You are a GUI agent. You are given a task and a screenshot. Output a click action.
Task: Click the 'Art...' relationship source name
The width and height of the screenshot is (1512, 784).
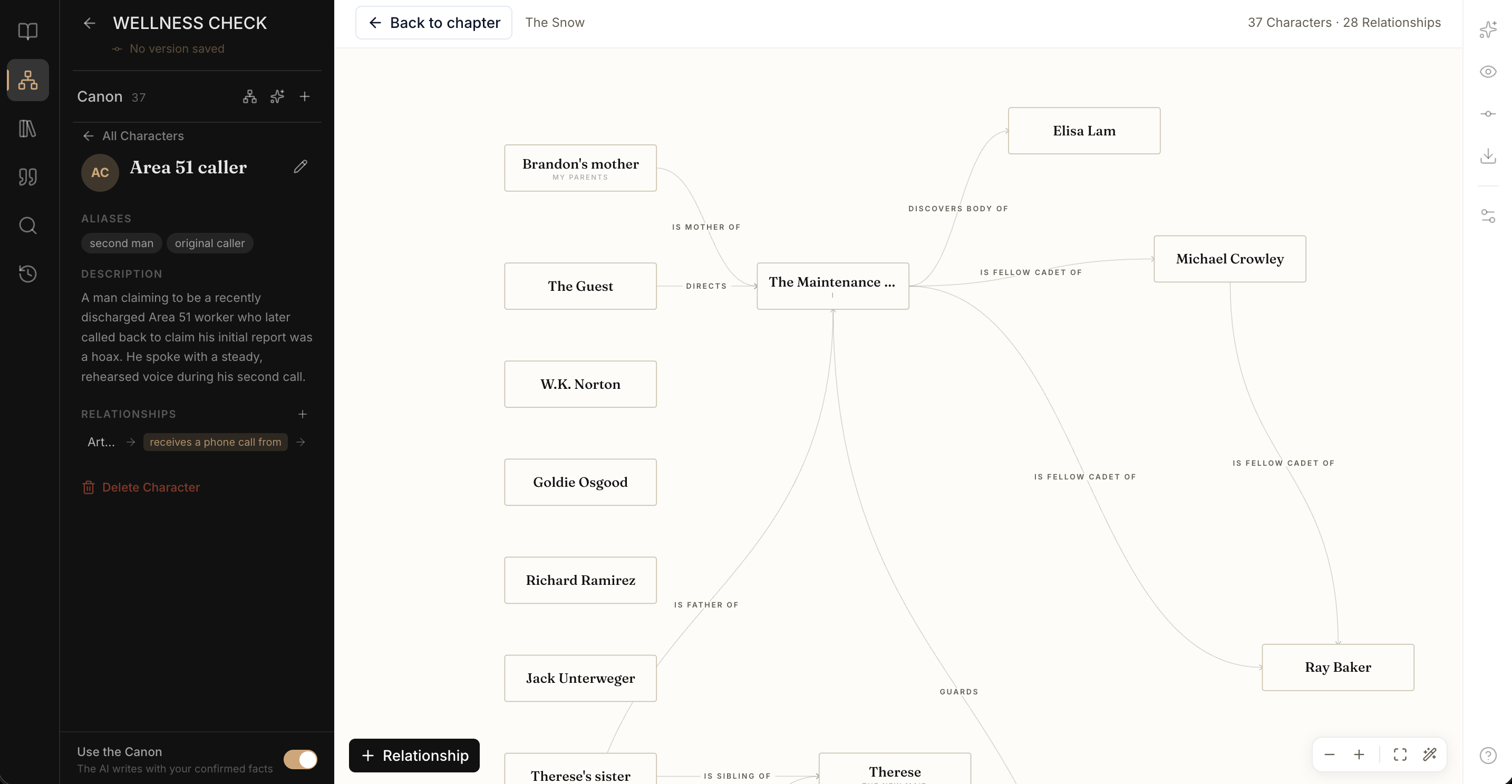101,442
